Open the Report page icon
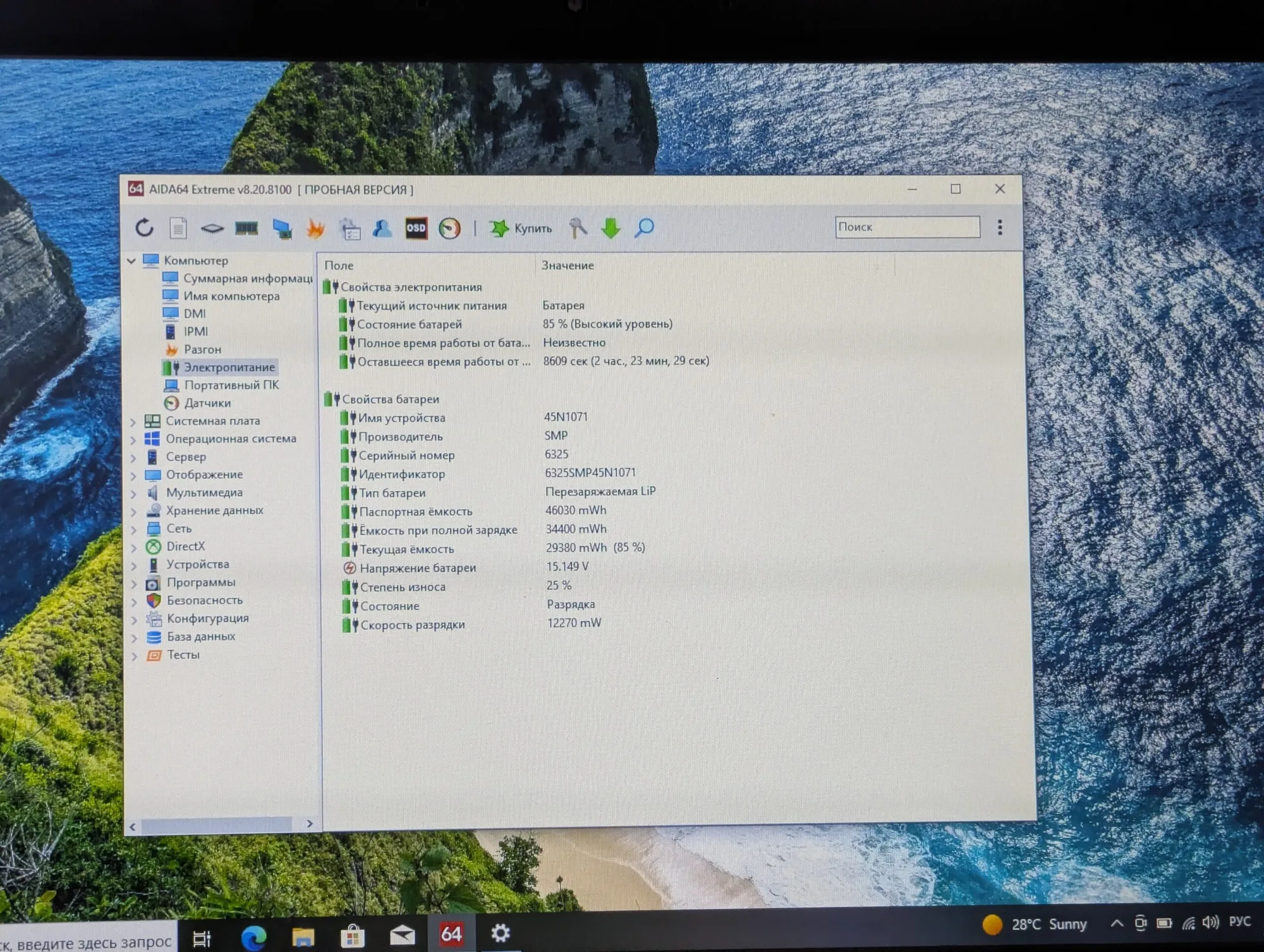 point(178,228)
